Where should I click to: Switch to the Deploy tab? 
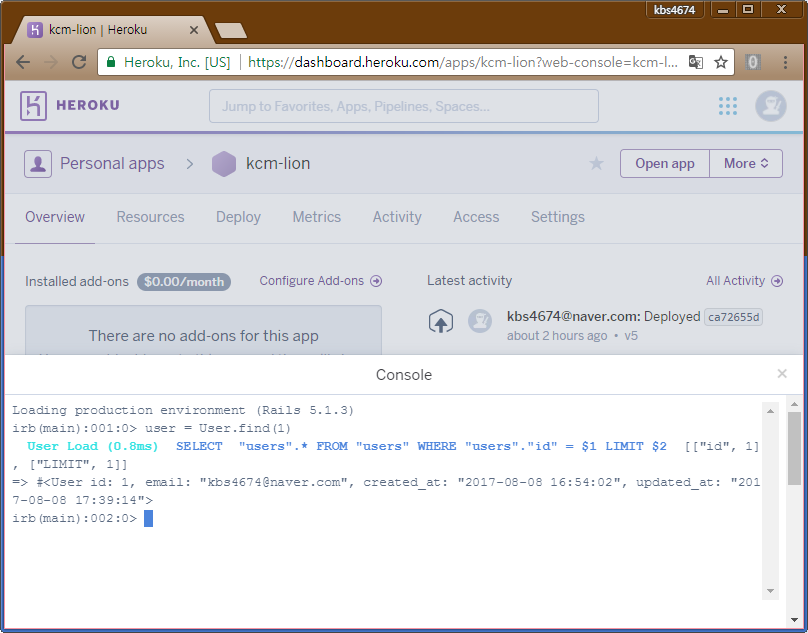(238, 217)
